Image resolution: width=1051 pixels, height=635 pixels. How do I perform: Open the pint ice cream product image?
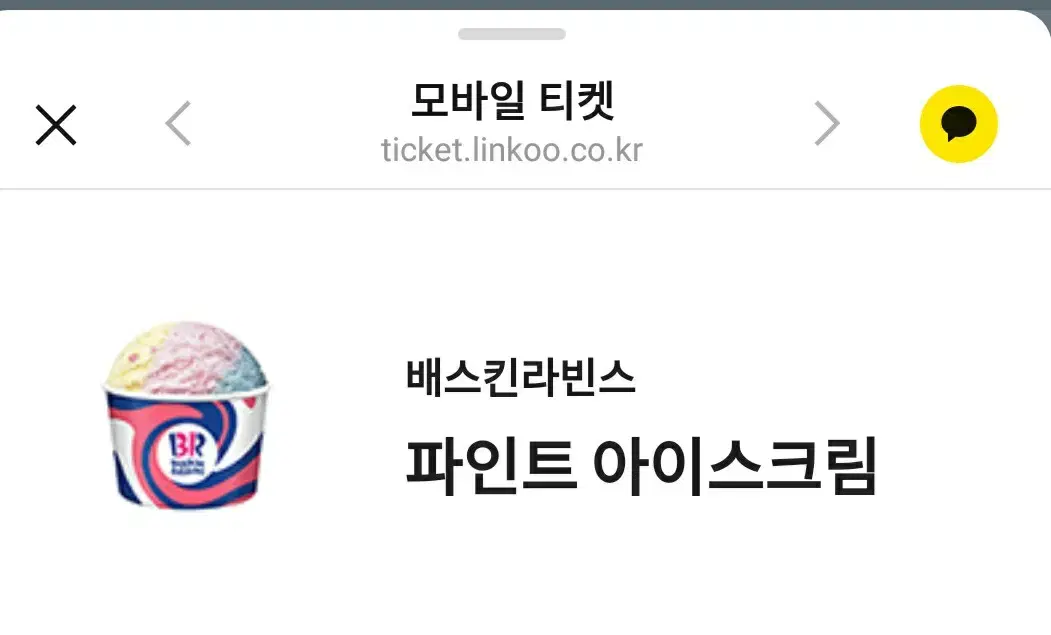point(187,416)
